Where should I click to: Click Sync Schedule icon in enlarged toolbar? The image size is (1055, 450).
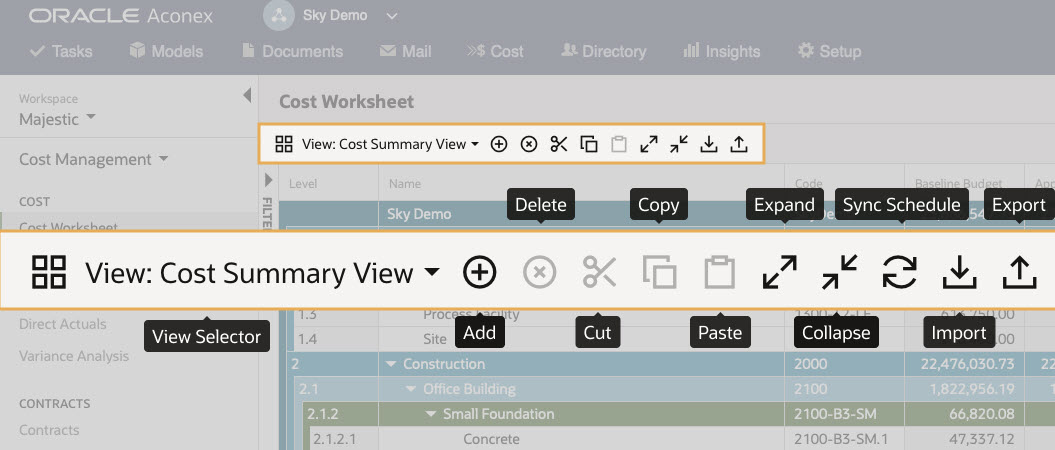[x=900, y=272]
